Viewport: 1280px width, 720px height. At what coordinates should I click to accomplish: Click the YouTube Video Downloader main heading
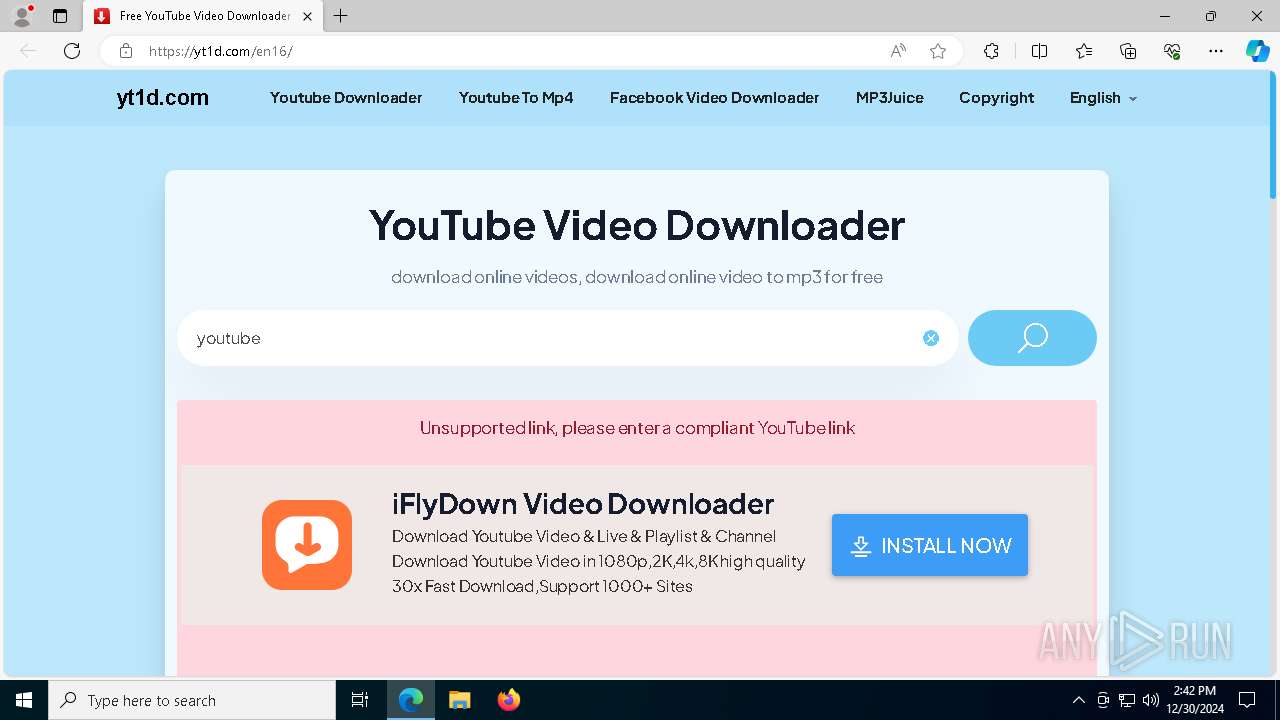click(637, 225)
